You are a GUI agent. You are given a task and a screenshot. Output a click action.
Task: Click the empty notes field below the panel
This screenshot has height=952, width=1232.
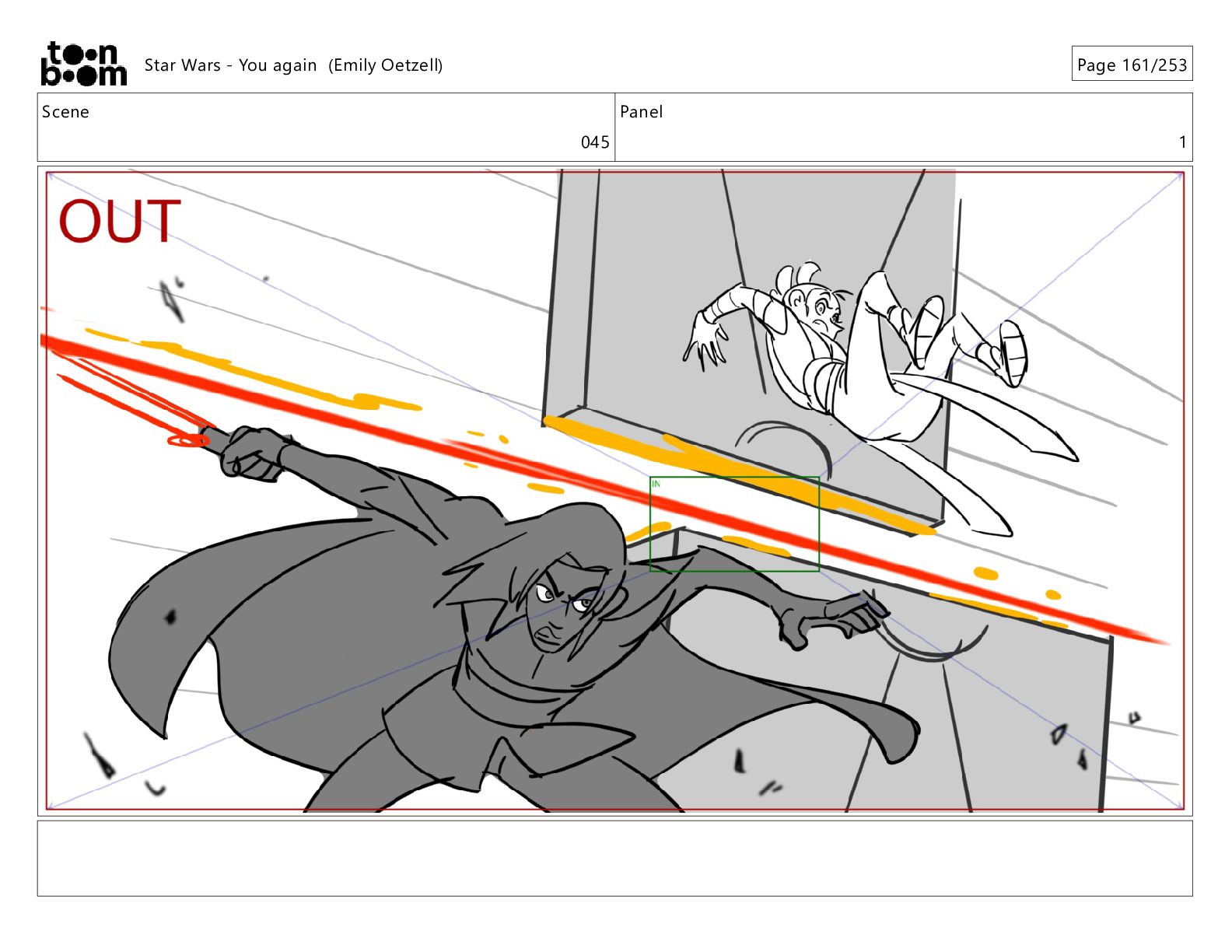[614, 859]
